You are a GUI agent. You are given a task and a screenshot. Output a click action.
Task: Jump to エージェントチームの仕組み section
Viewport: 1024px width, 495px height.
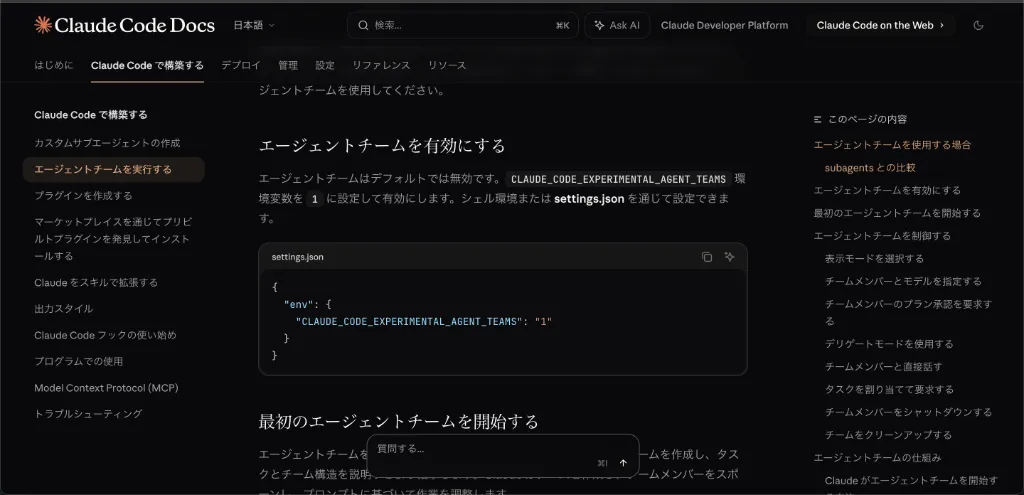coord(877,458)
